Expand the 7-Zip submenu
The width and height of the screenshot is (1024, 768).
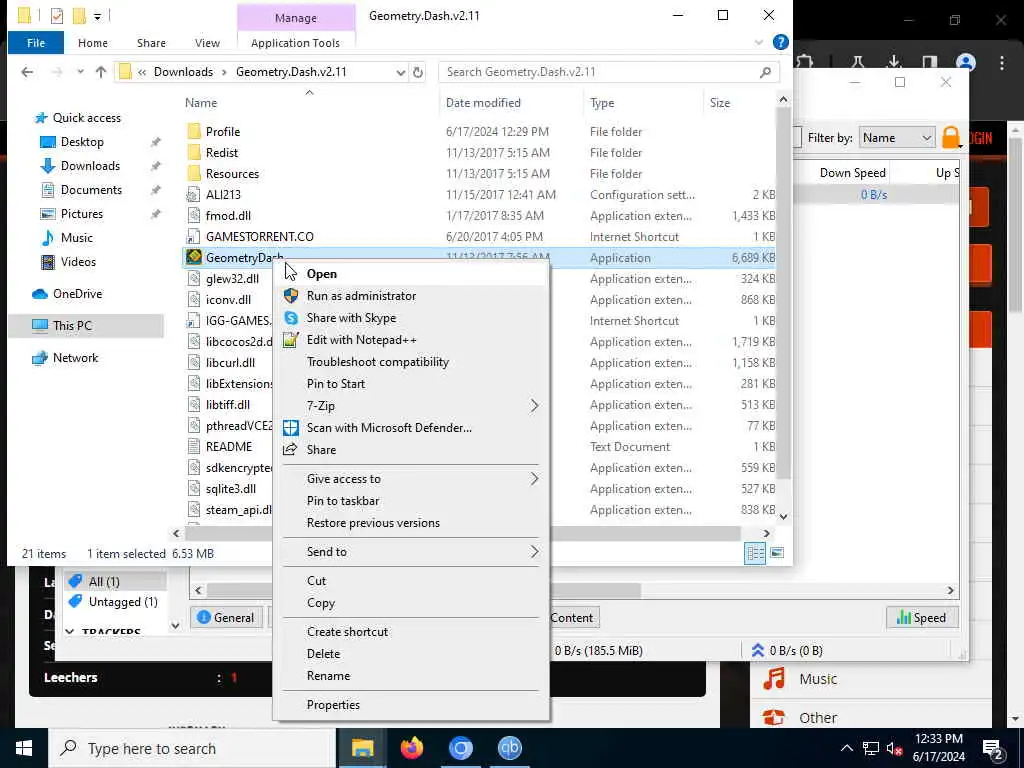click(x=411, y=406)
